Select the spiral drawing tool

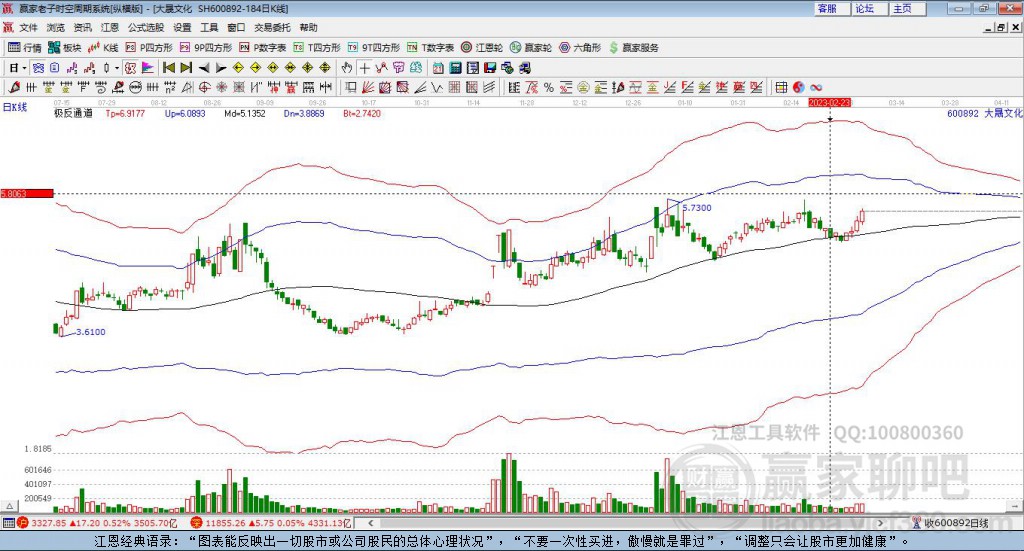click(101, 87)
